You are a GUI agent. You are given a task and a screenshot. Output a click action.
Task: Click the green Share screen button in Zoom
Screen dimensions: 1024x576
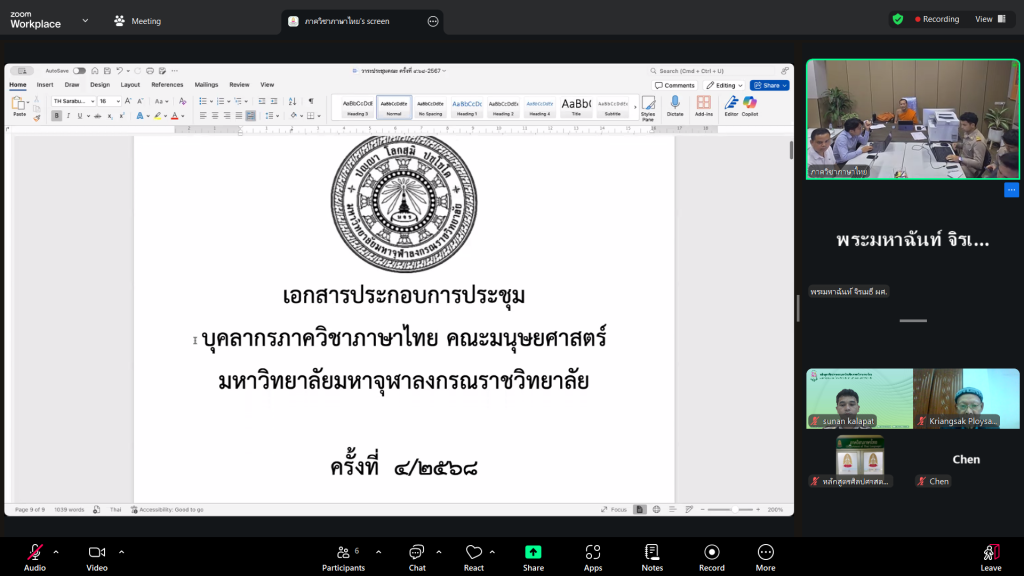click(x=533, y=558)
